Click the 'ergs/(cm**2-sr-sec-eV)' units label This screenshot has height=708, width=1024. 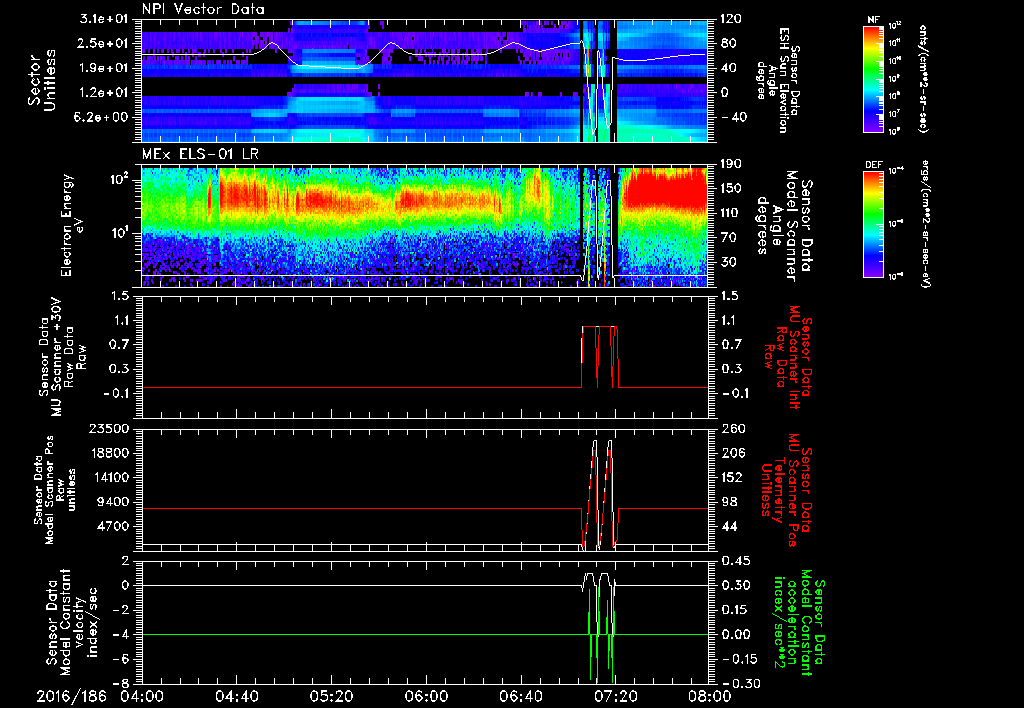pyautogui.click(x=925, y=224)
